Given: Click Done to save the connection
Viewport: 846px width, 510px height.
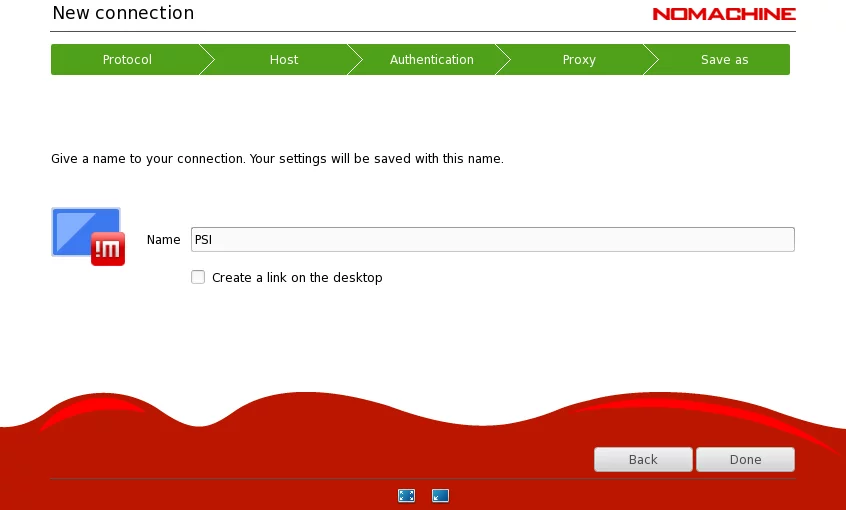Looking at the screenshot, I should [x=745, y=459].
